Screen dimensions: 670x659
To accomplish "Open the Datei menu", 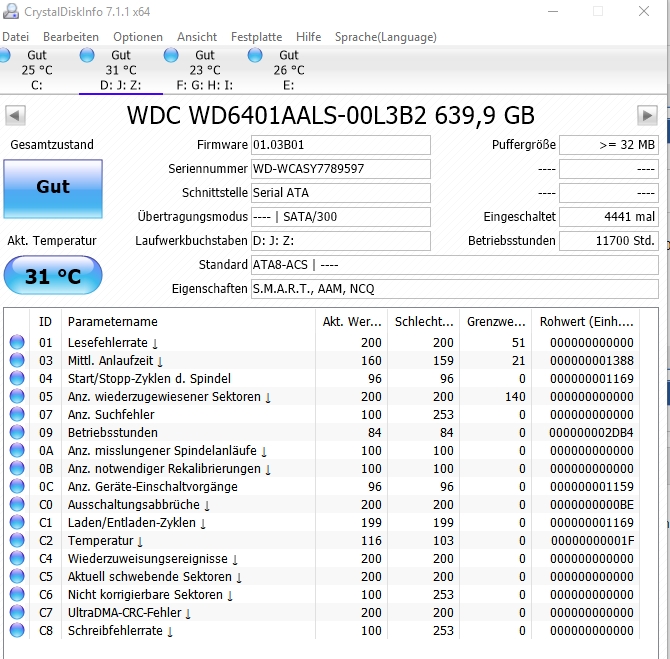I will tap(15, 37).
